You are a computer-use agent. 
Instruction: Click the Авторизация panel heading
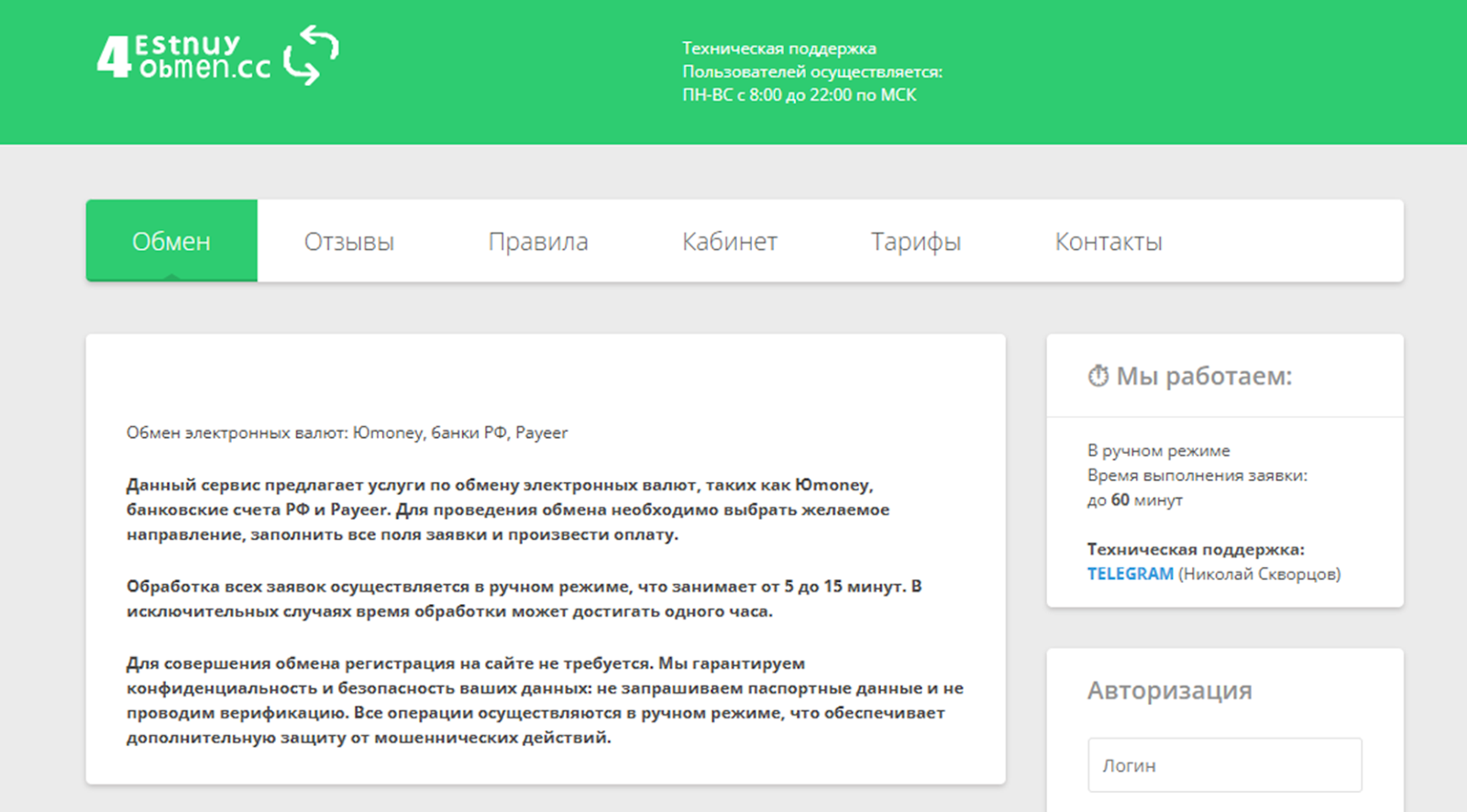click(1169, 690)
